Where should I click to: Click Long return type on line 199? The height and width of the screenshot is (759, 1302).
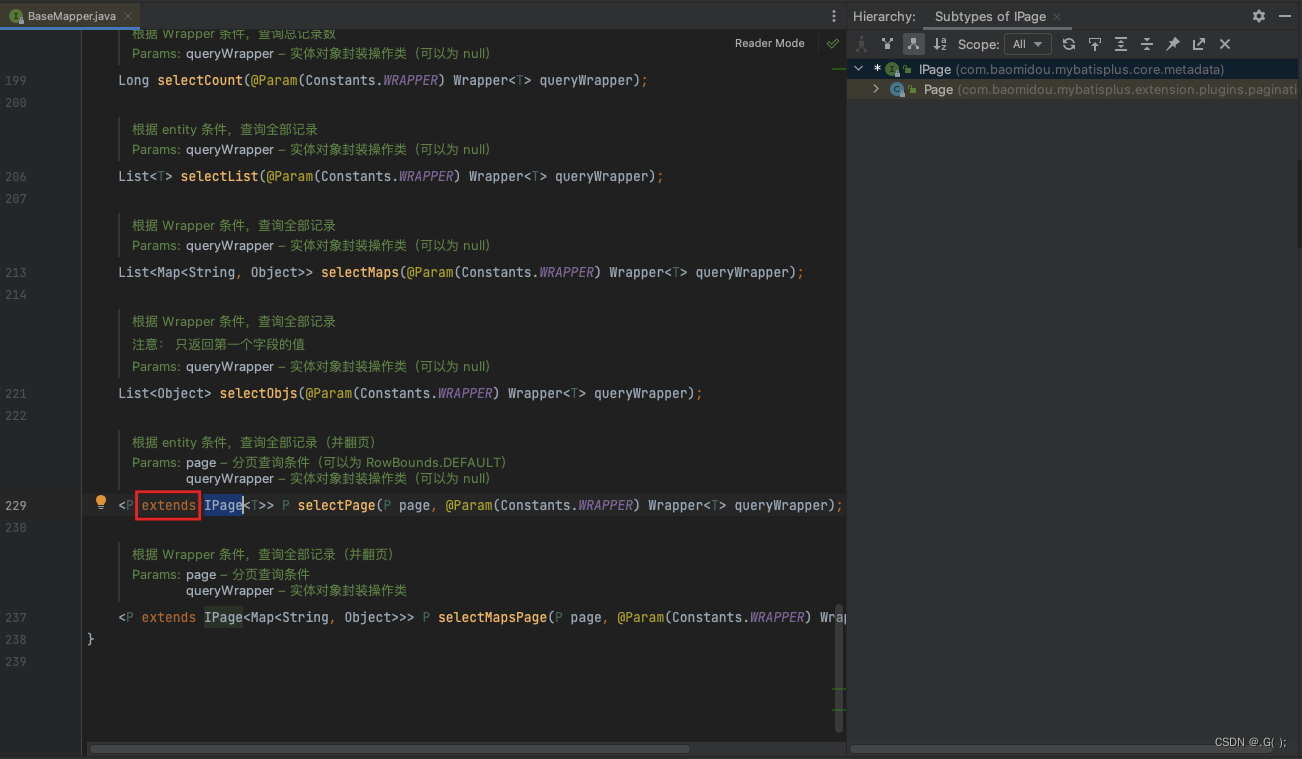coord(134,80)
